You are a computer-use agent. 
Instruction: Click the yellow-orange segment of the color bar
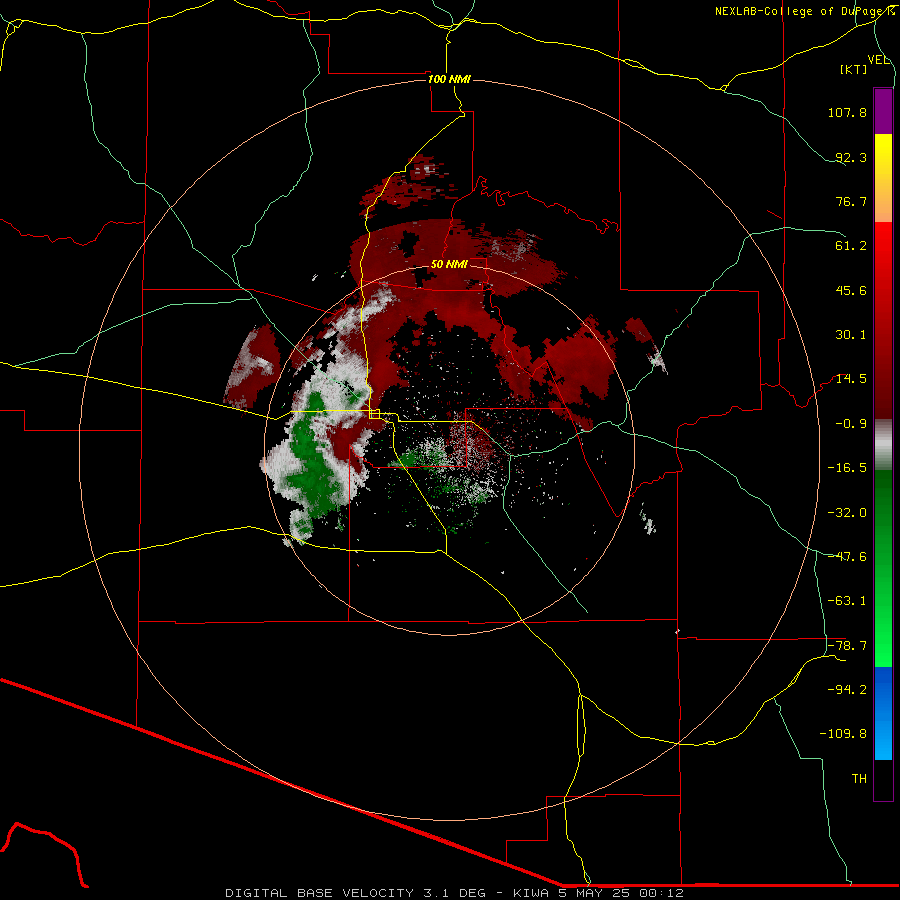(x=883, y=178)
